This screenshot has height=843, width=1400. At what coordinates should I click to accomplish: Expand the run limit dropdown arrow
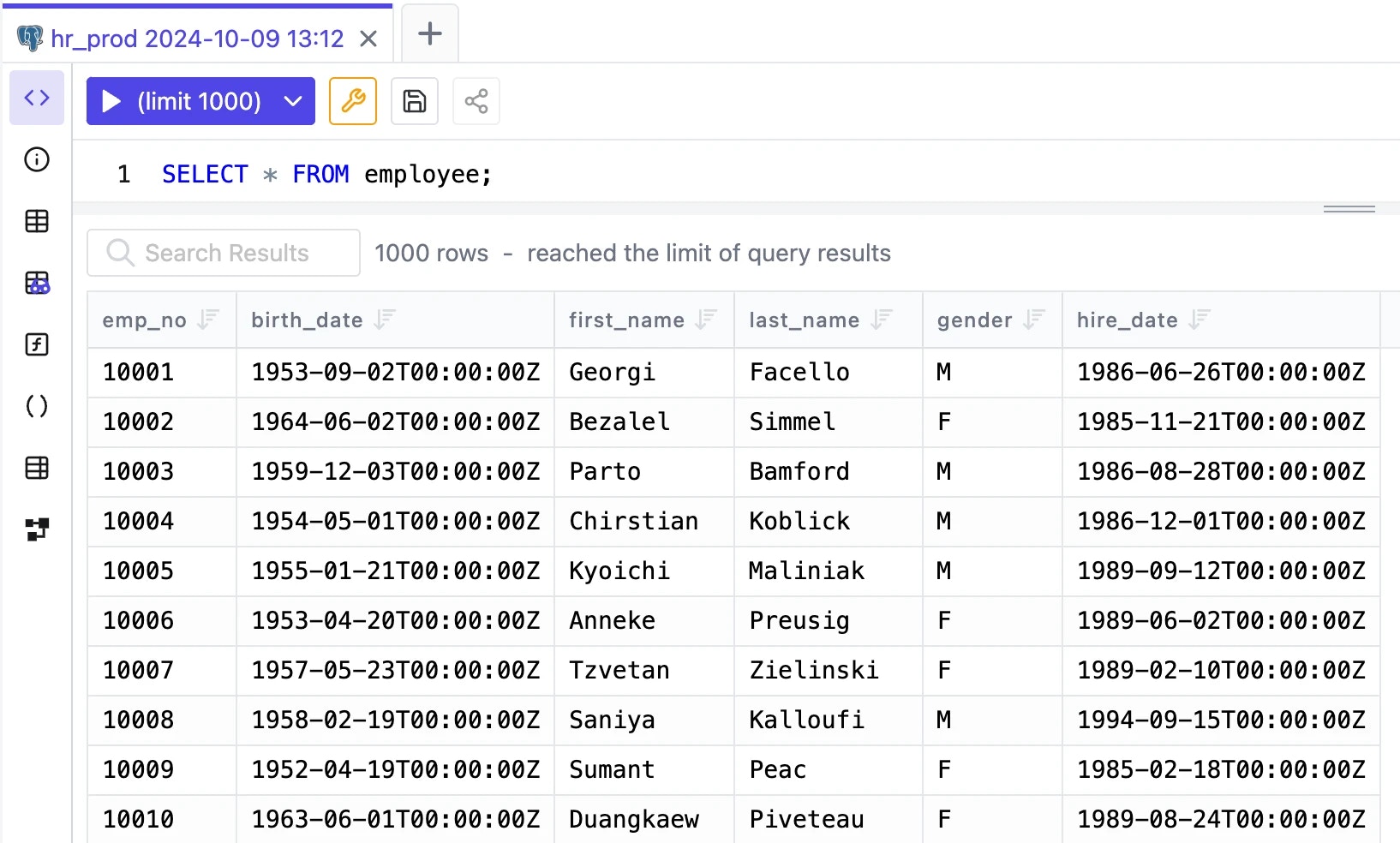[294, 101]
